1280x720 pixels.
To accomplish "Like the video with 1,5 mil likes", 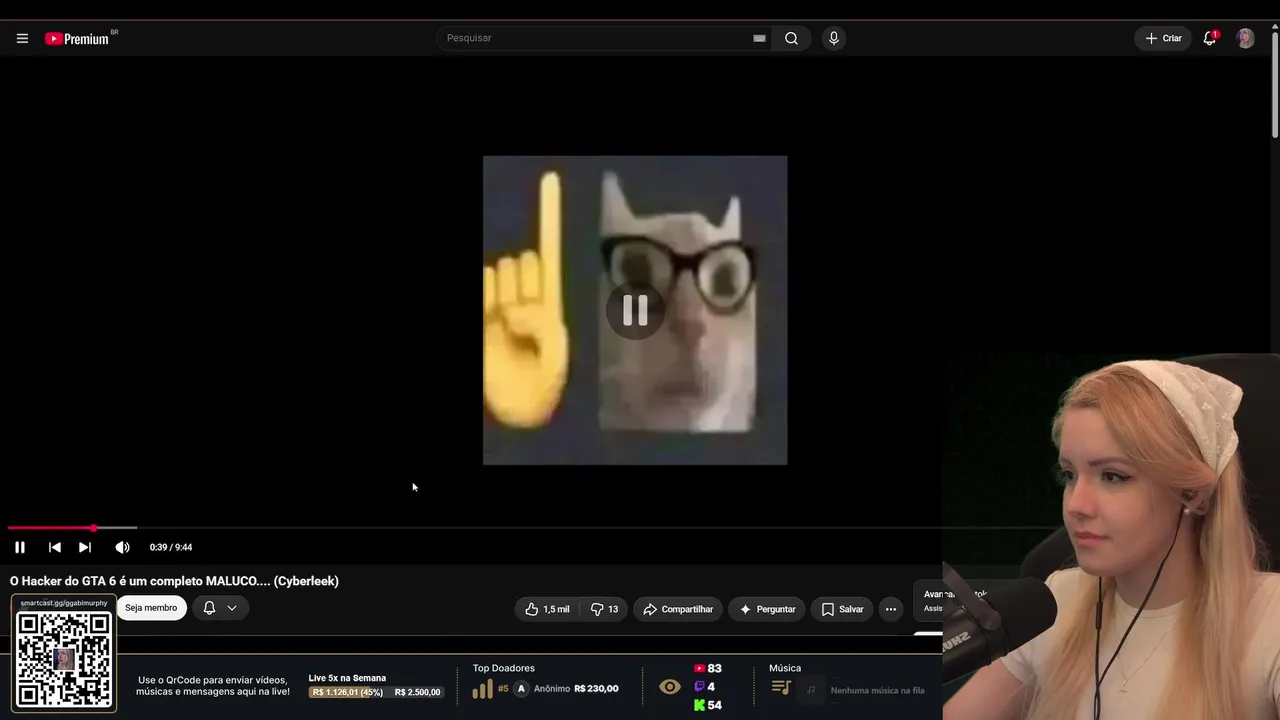I will click(x=547, y=609).
